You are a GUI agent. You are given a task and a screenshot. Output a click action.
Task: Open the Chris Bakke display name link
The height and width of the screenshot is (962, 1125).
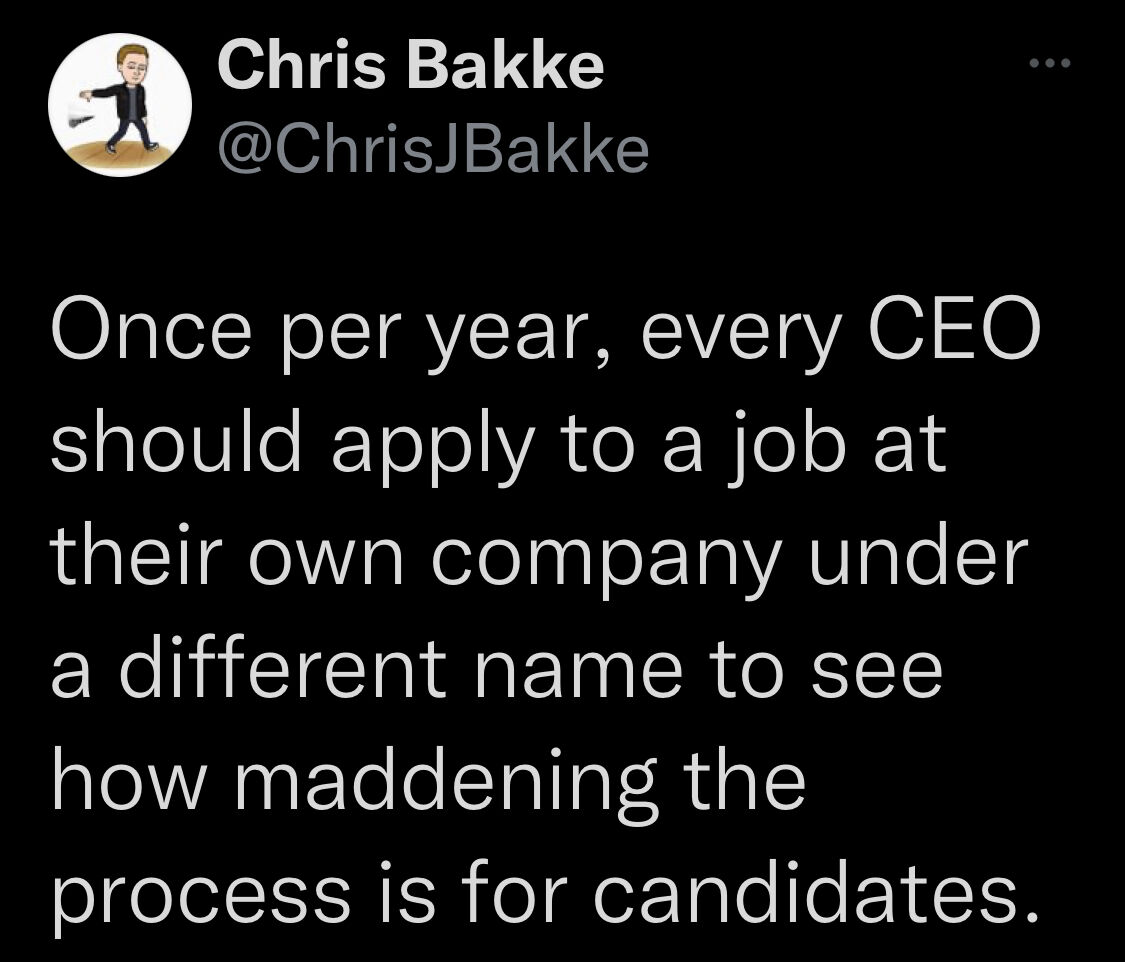410,63
